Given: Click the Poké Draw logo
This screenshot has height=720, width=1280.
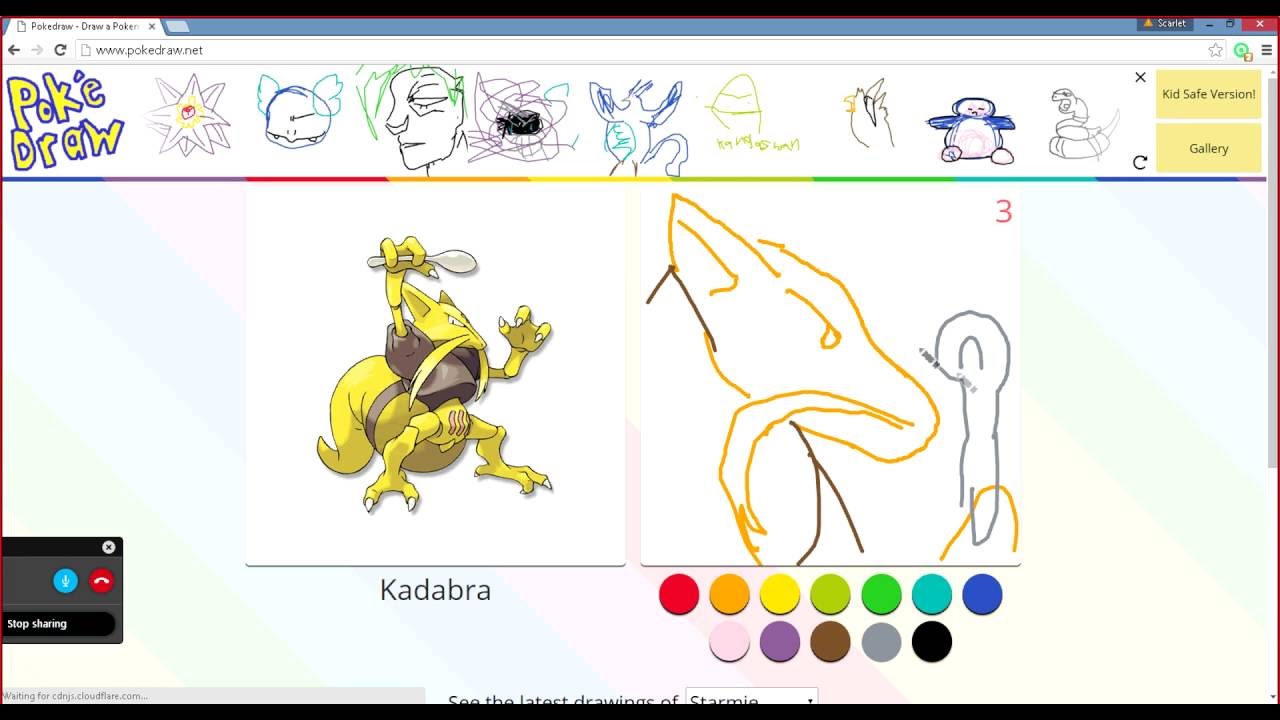Looking at the screenshot, I should pos(66,122).
